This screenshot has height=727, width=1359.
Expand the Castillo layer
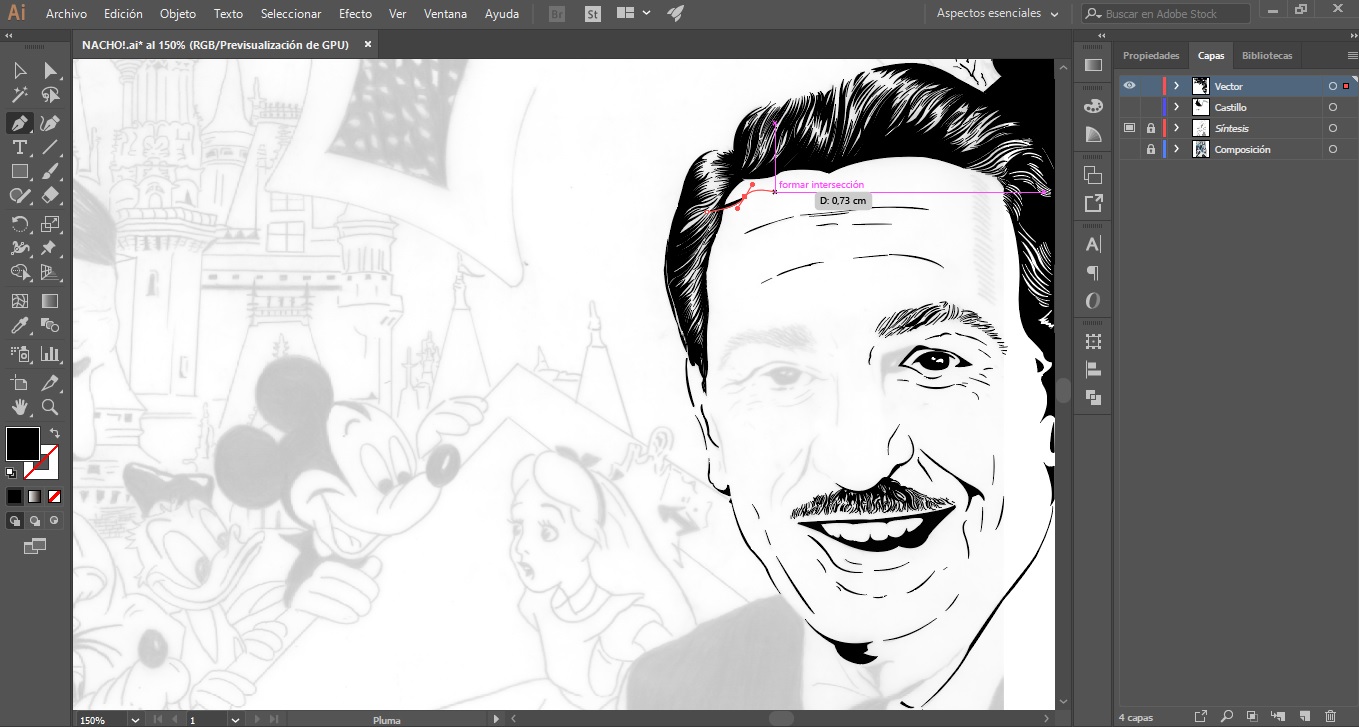coord(1176,107)
